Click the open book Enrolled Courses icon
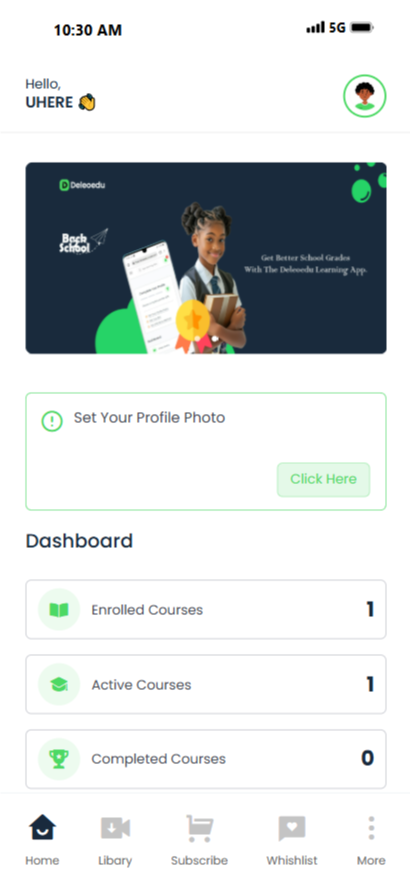Viewport: 410px width, 888px height. [59, 610]
